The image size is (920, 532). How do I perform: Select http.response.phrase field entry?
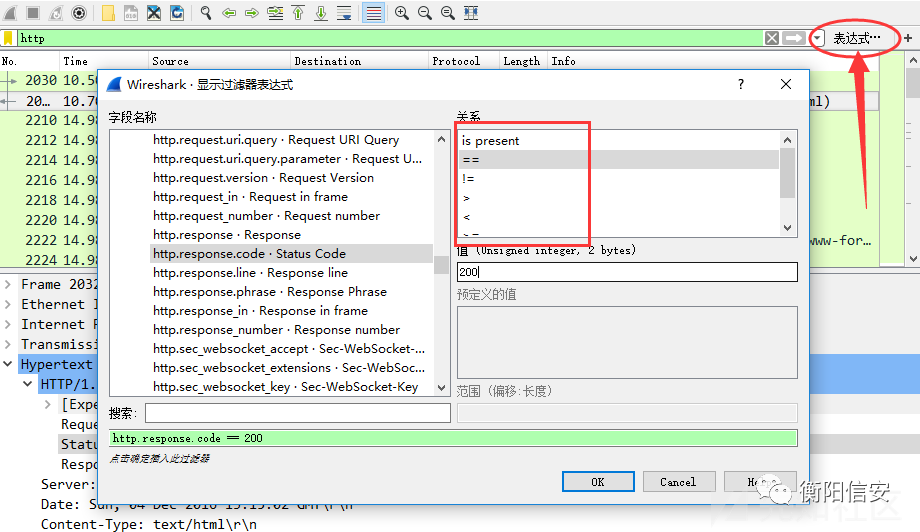[x=270, y=292]
